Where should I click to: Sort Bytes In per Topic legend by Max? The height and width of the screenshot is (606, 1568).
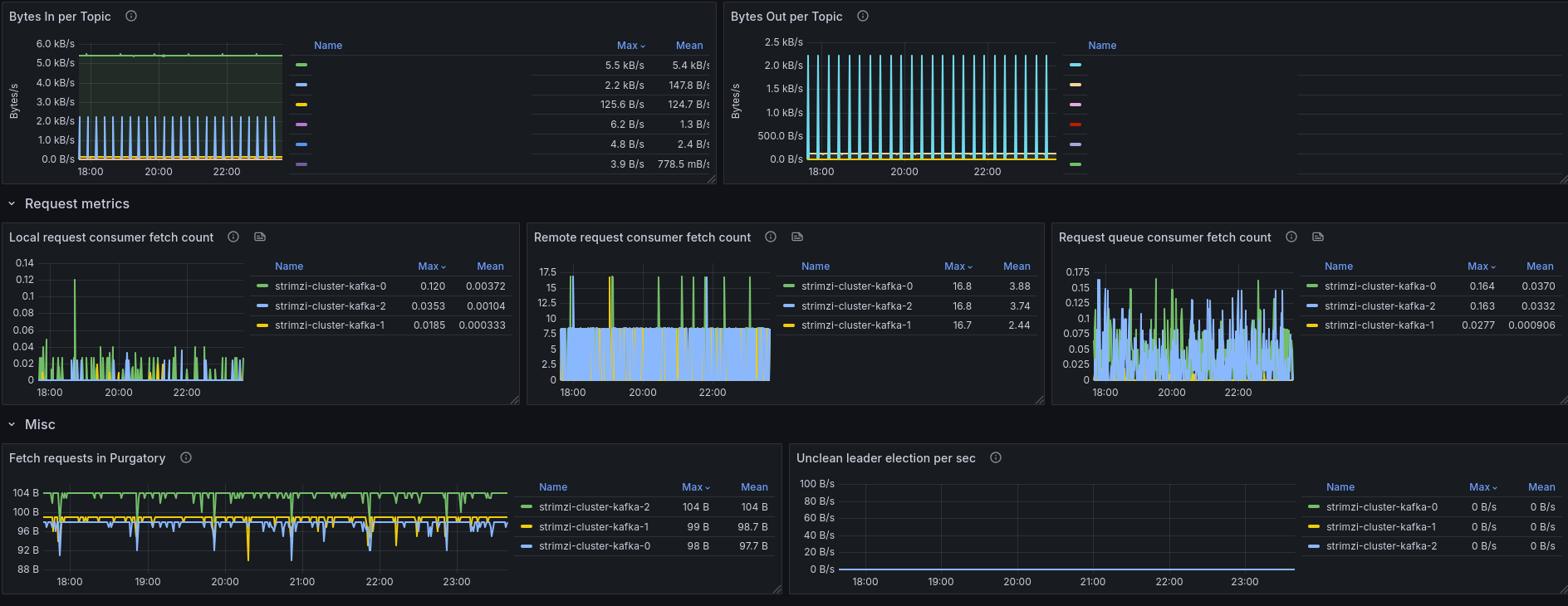click(x=630, y=46)
